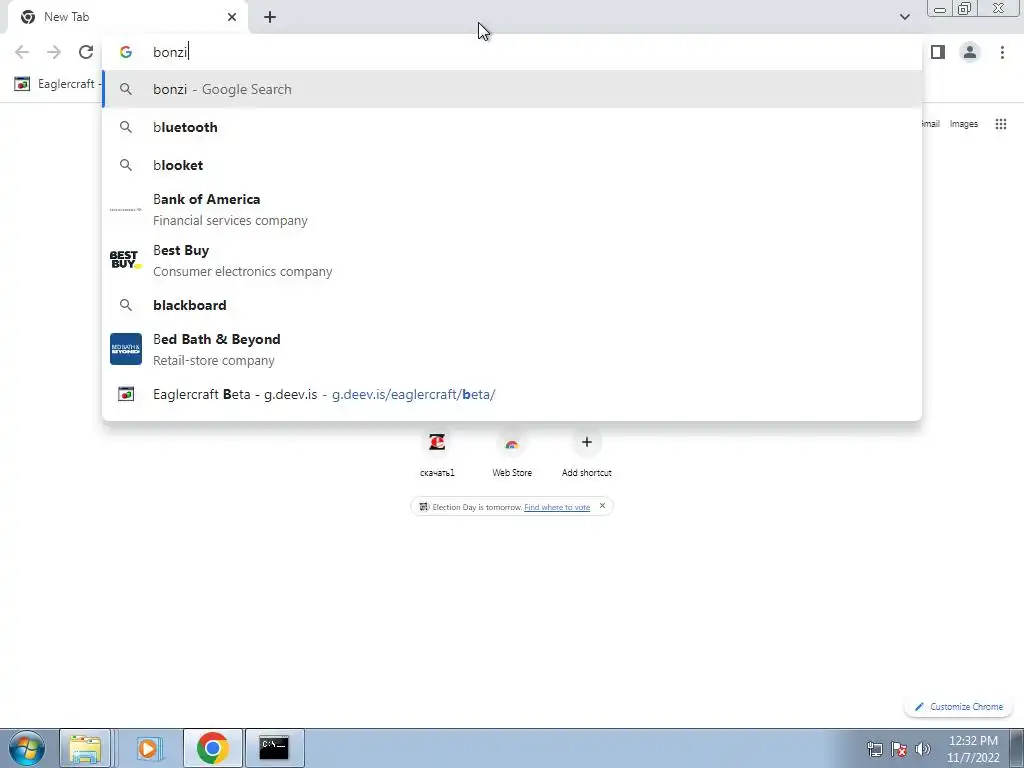Click the Best Buy logo icon
The height and width of the screenshot is (768, 1024).
125,260
